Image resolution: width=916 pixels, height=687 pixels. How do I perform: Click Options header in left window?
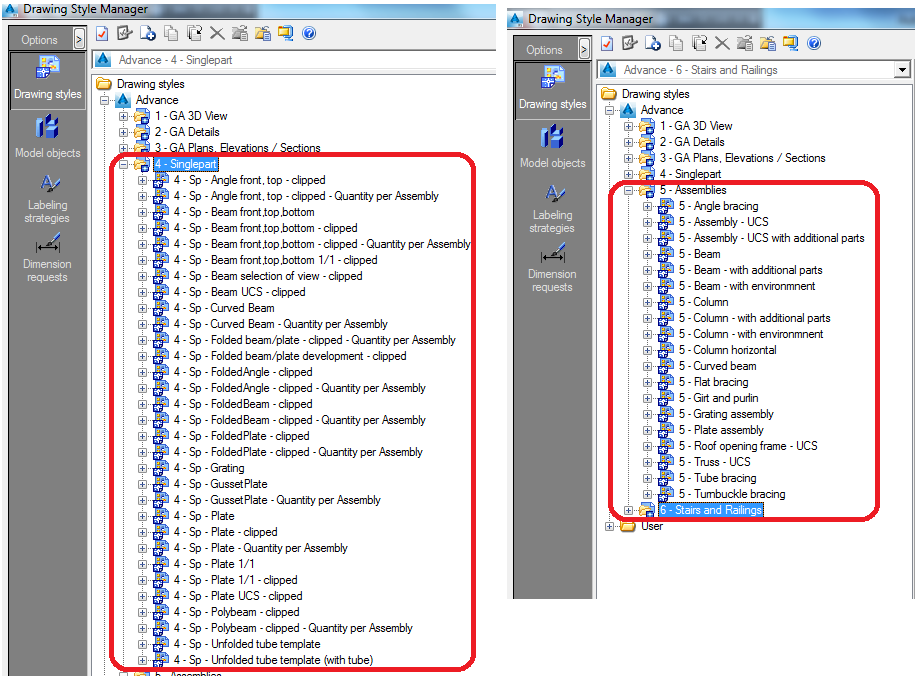pyautogui.click(x=40, y=40)
